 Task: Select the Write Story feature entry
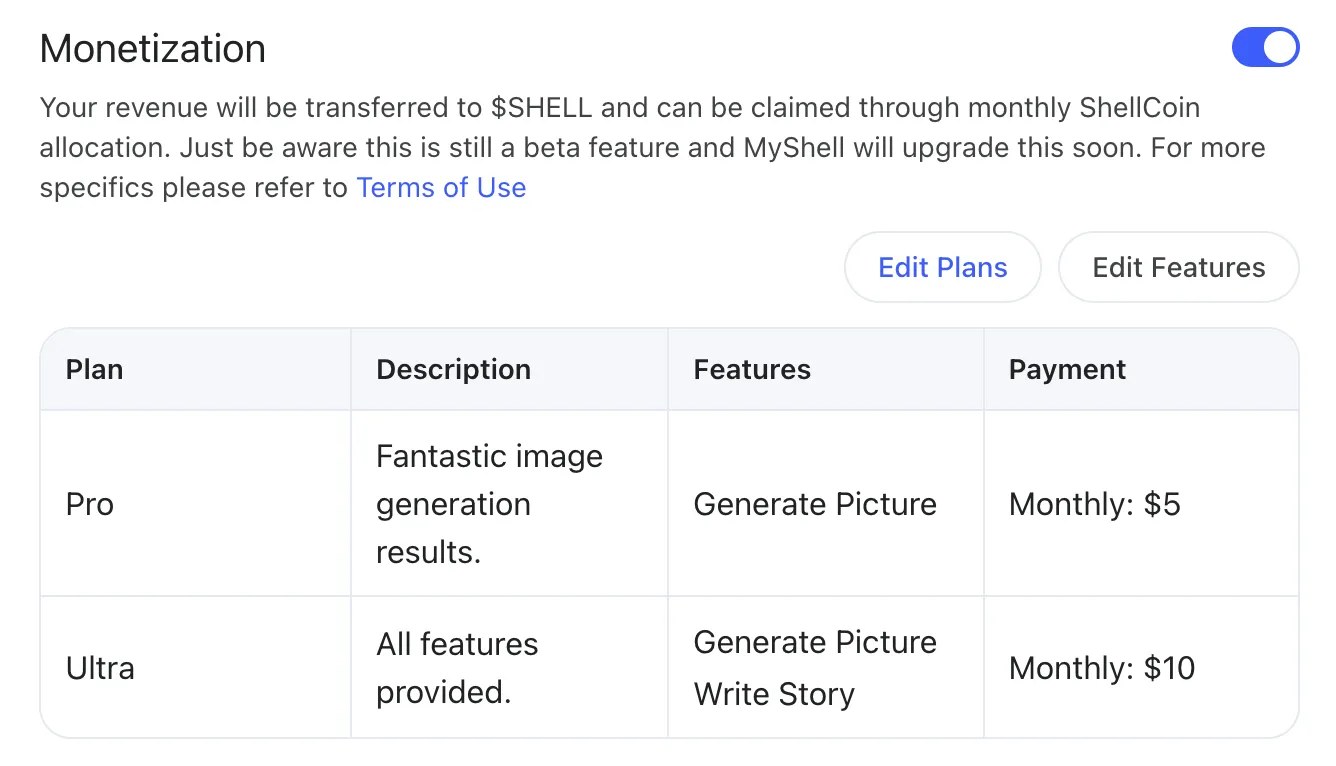tap(774, 694)
